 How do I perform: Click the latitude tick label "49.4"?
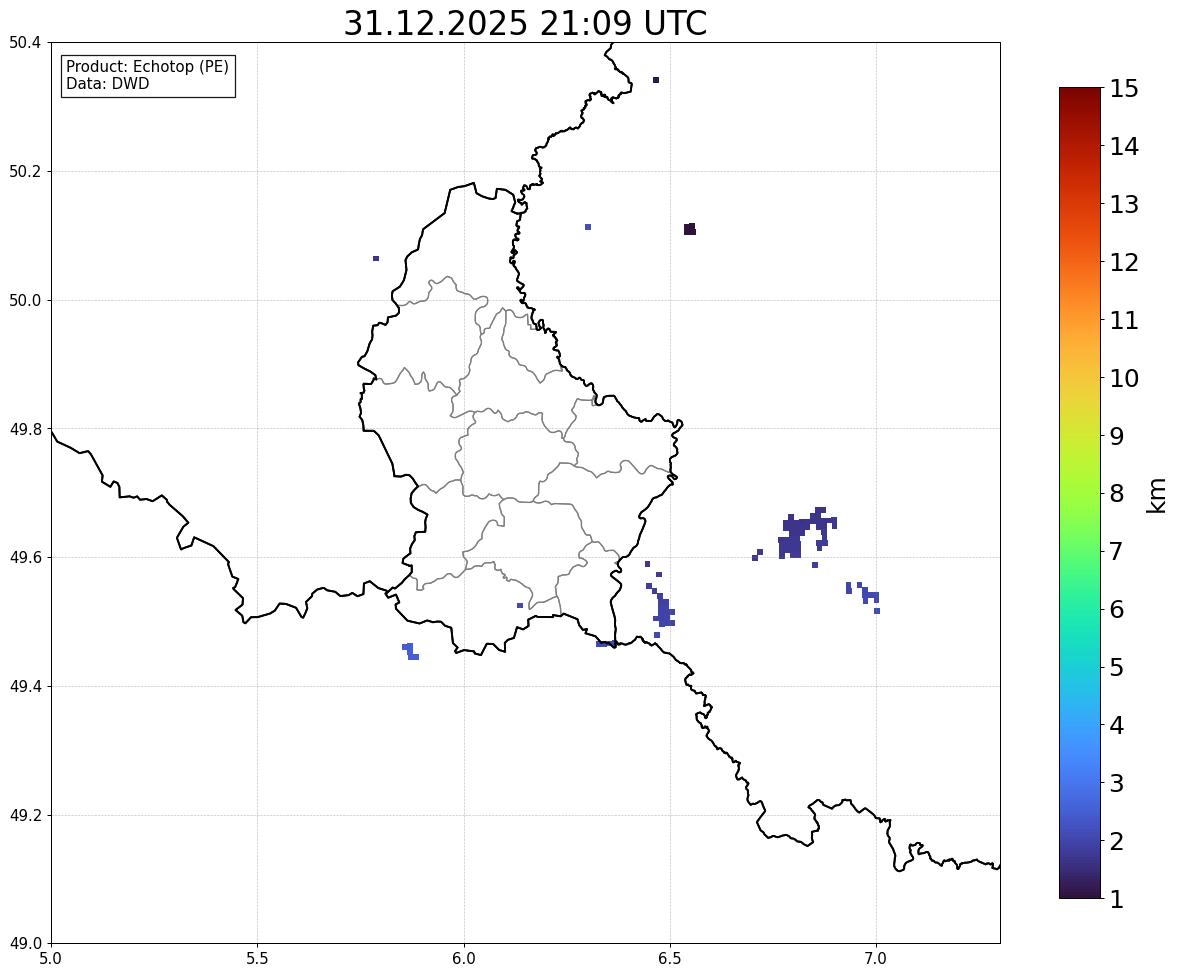[25, 686]
